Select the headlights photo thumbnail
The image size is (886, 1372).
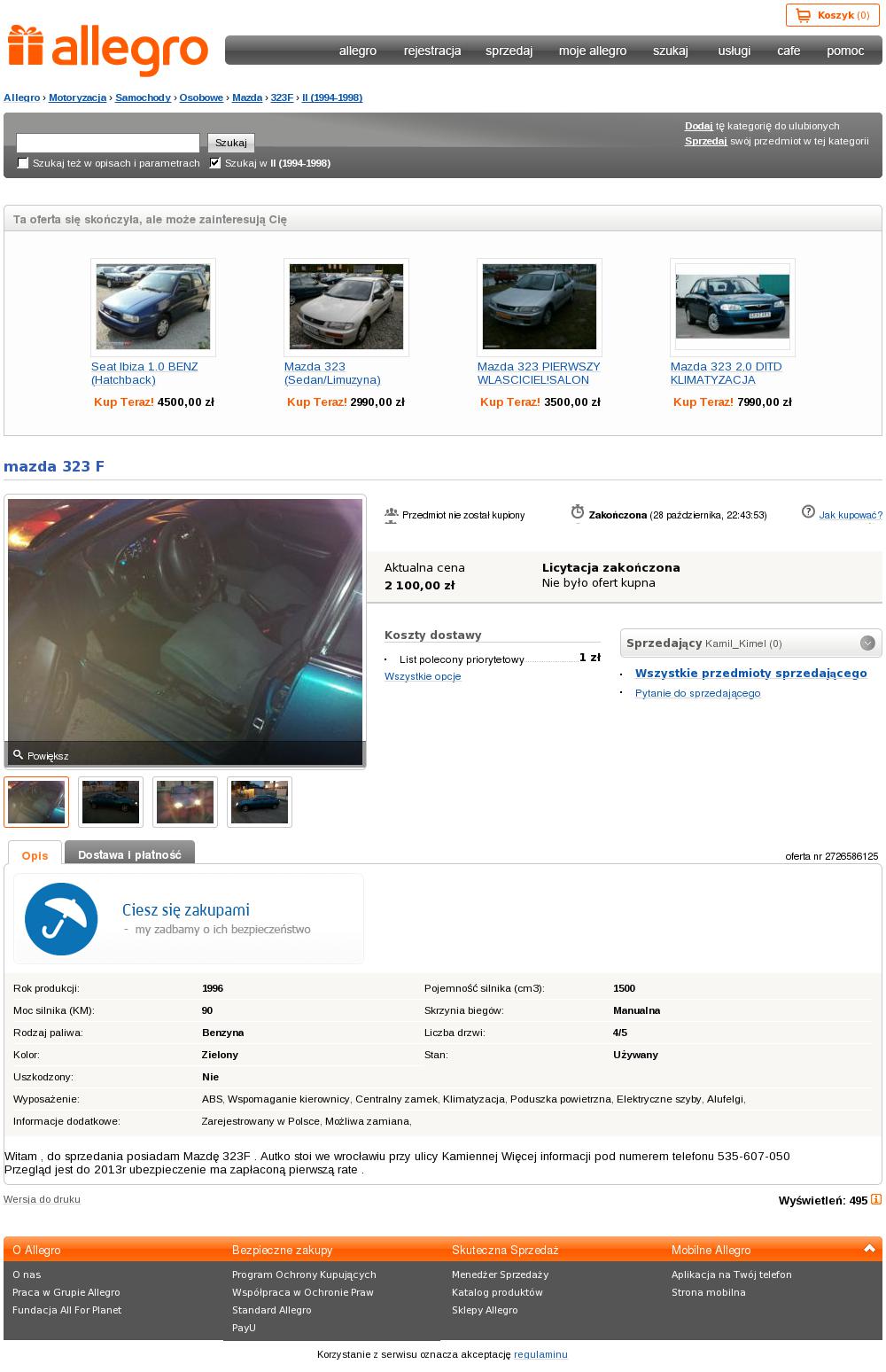pos(185,802)
